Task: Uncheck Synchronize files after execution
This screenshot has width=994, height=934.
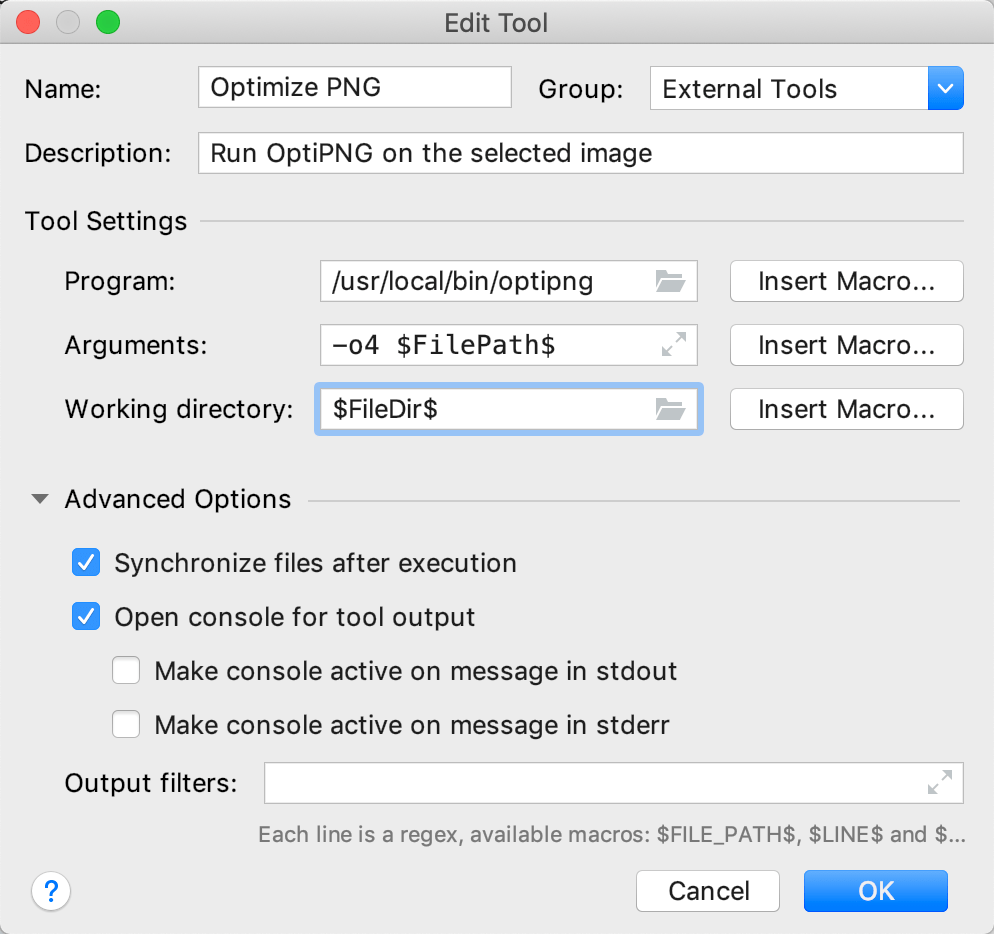Action: [86, 563]
